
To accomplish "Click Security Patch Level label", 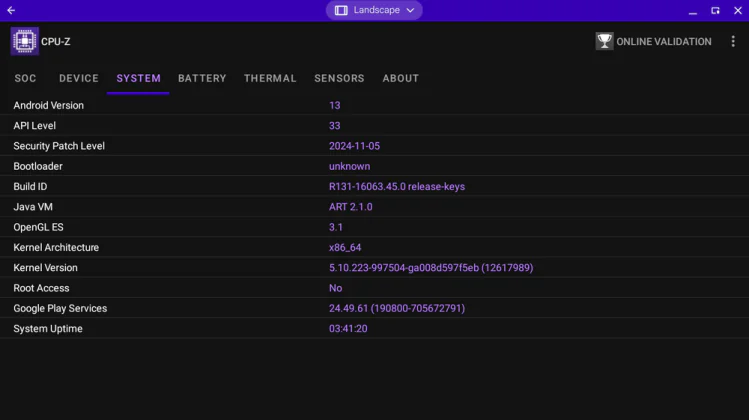I will click(x=59, y=146).
